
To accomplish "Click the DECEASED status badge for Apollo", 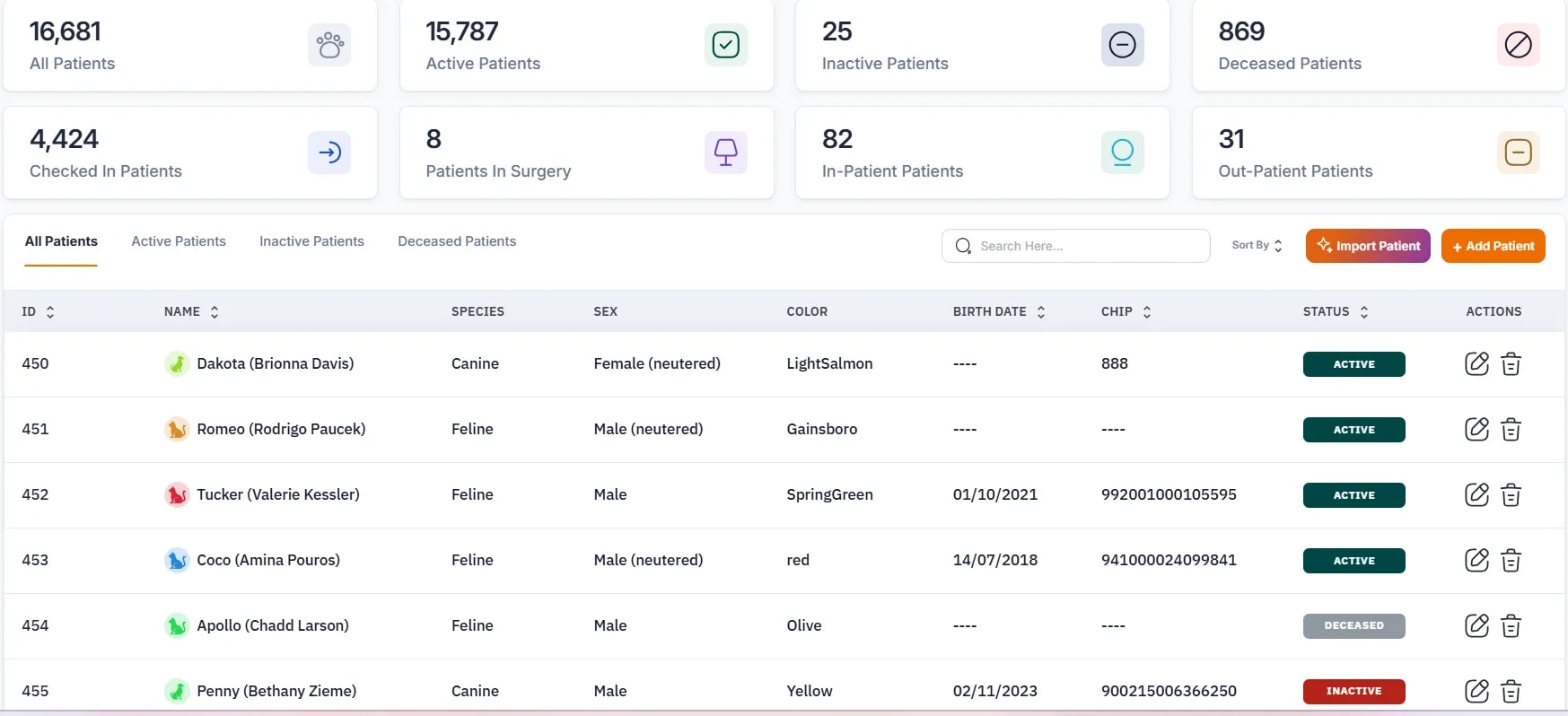I will point(1353,625).
